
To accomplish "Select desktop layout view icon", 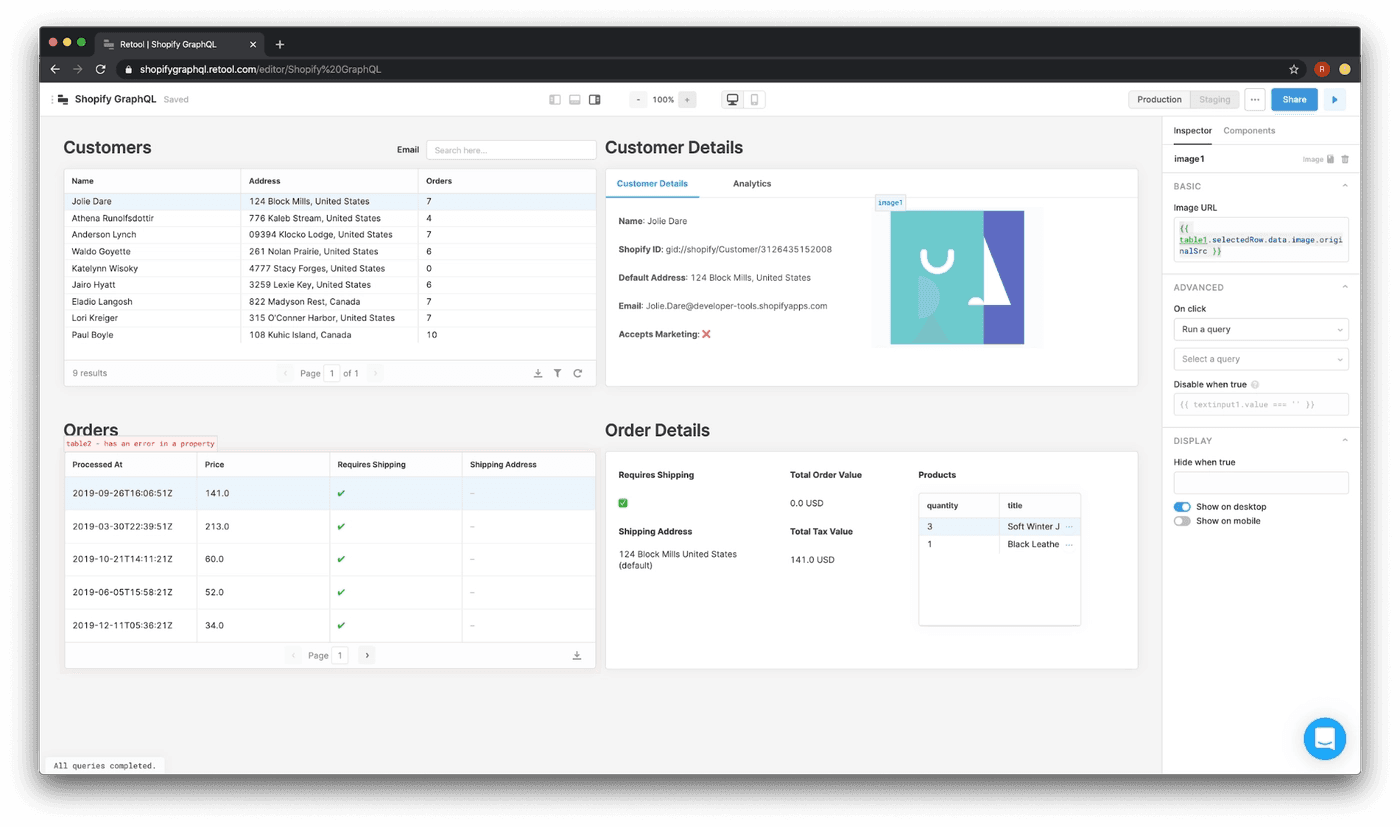I will [733, 100].
